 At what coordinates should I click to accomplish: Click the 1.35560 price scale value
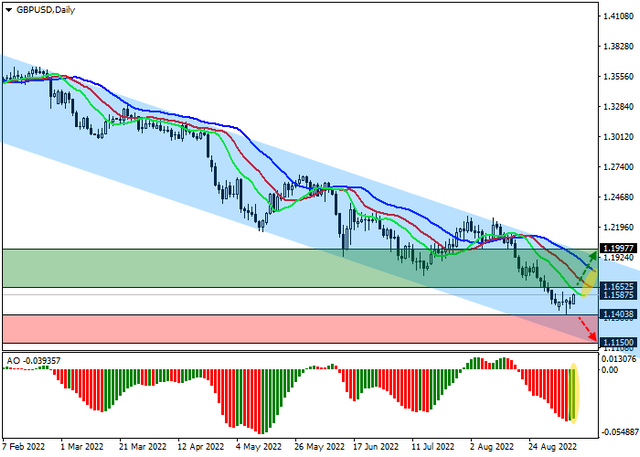(x=618, y=76)
